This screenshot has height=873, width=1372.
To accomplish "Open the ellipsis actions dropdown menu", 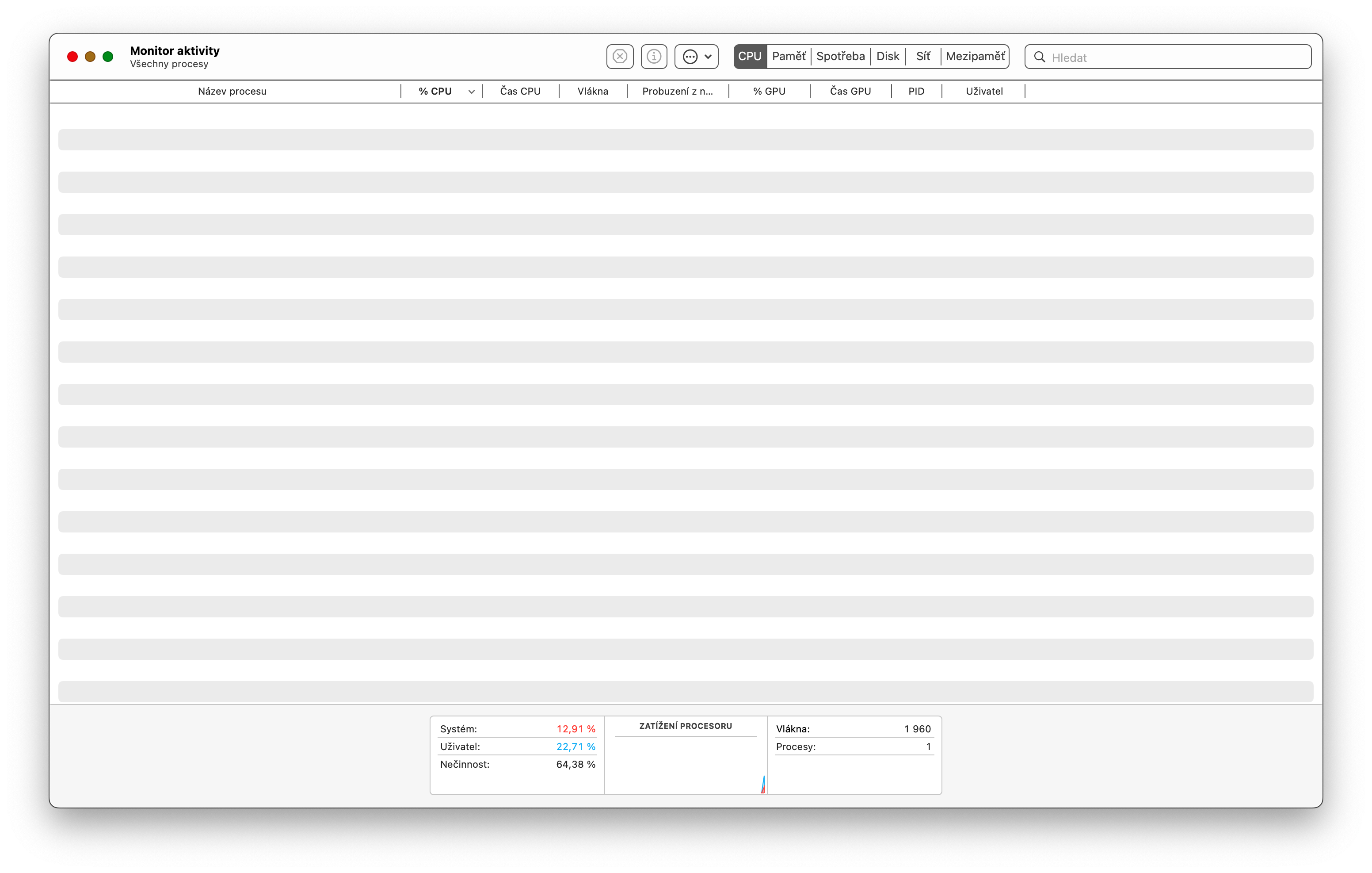I will 696,57.
